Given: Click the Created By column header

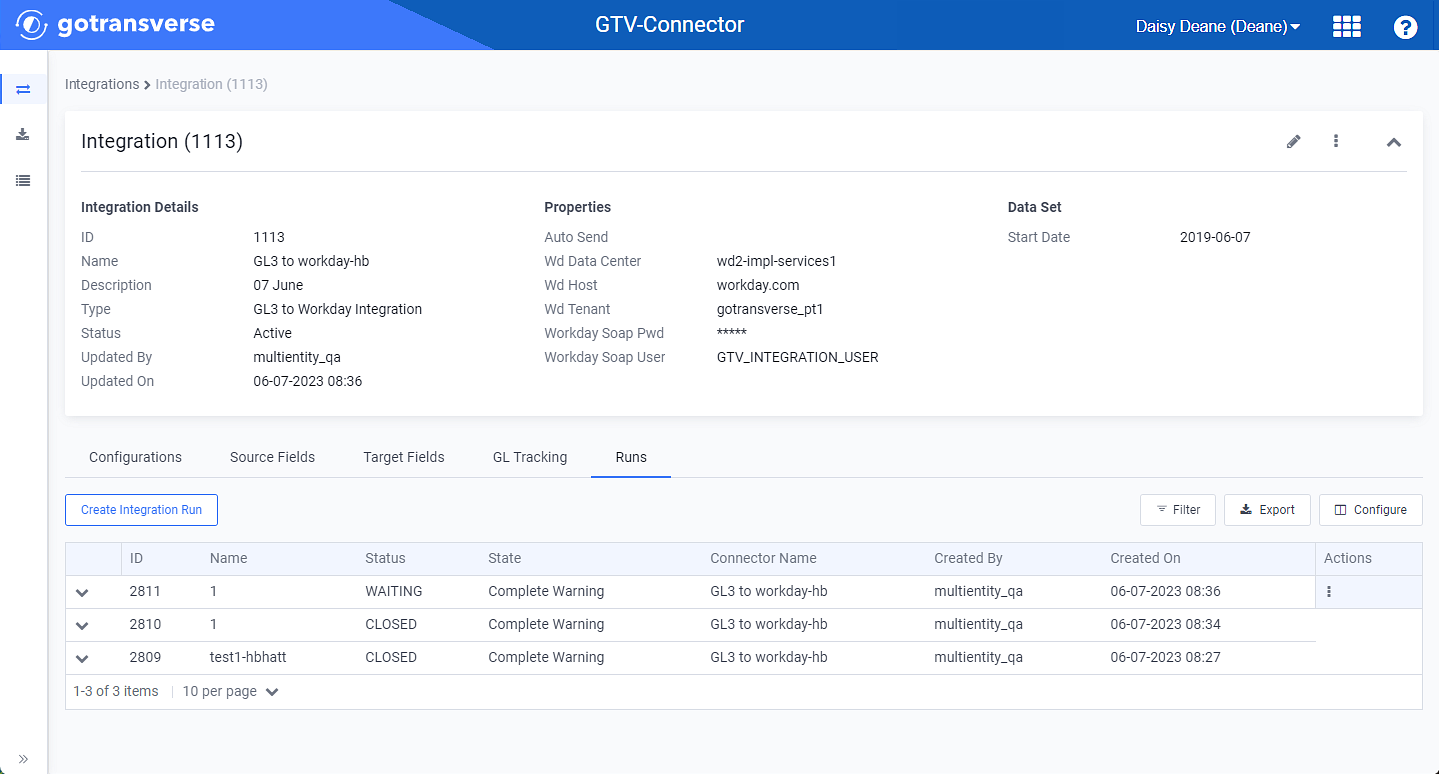Looking at the screenshot, I should [x=968, y=558].
